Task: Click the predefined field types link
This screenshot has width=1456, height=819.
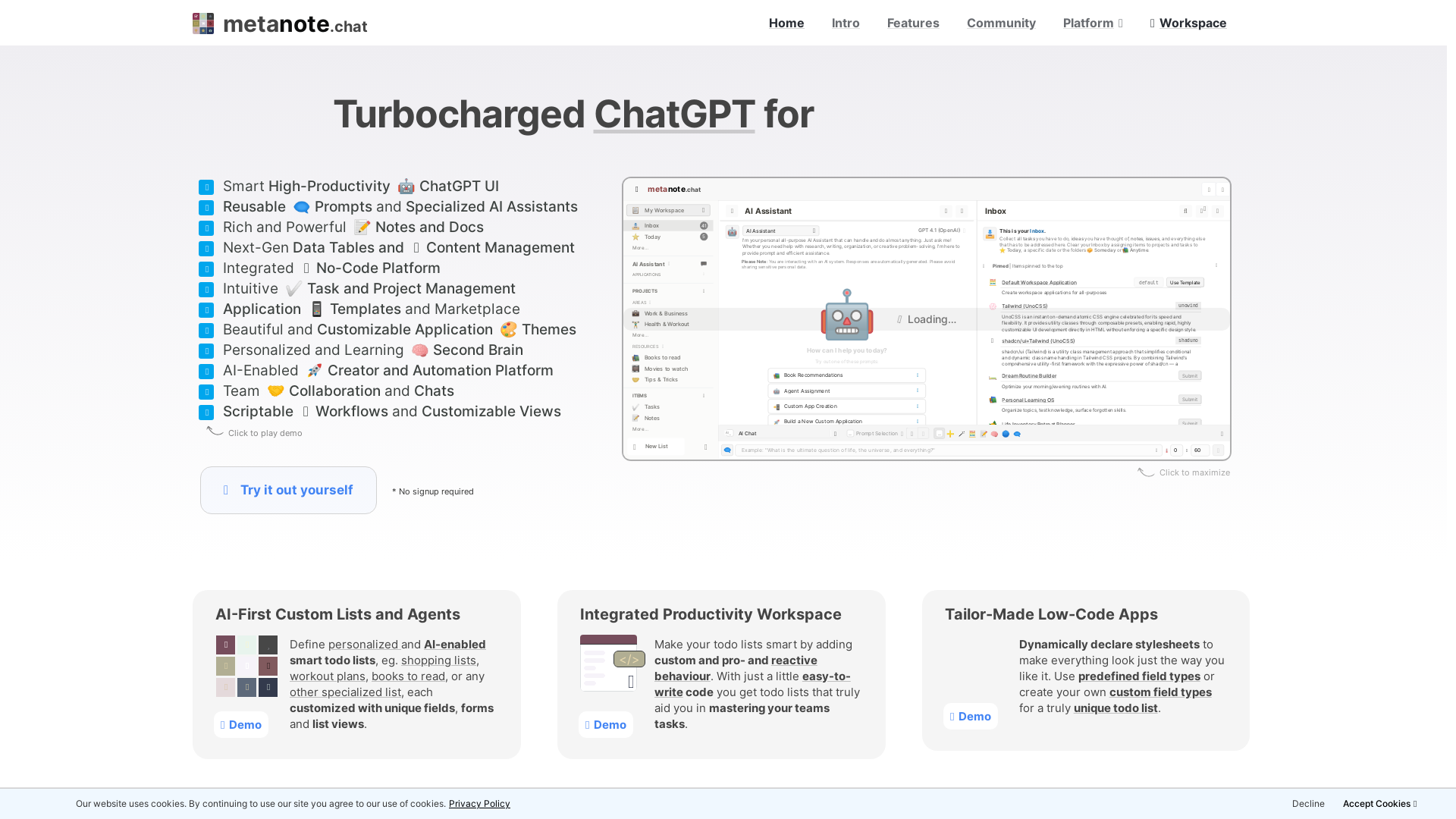Action: pos(1139,676)
